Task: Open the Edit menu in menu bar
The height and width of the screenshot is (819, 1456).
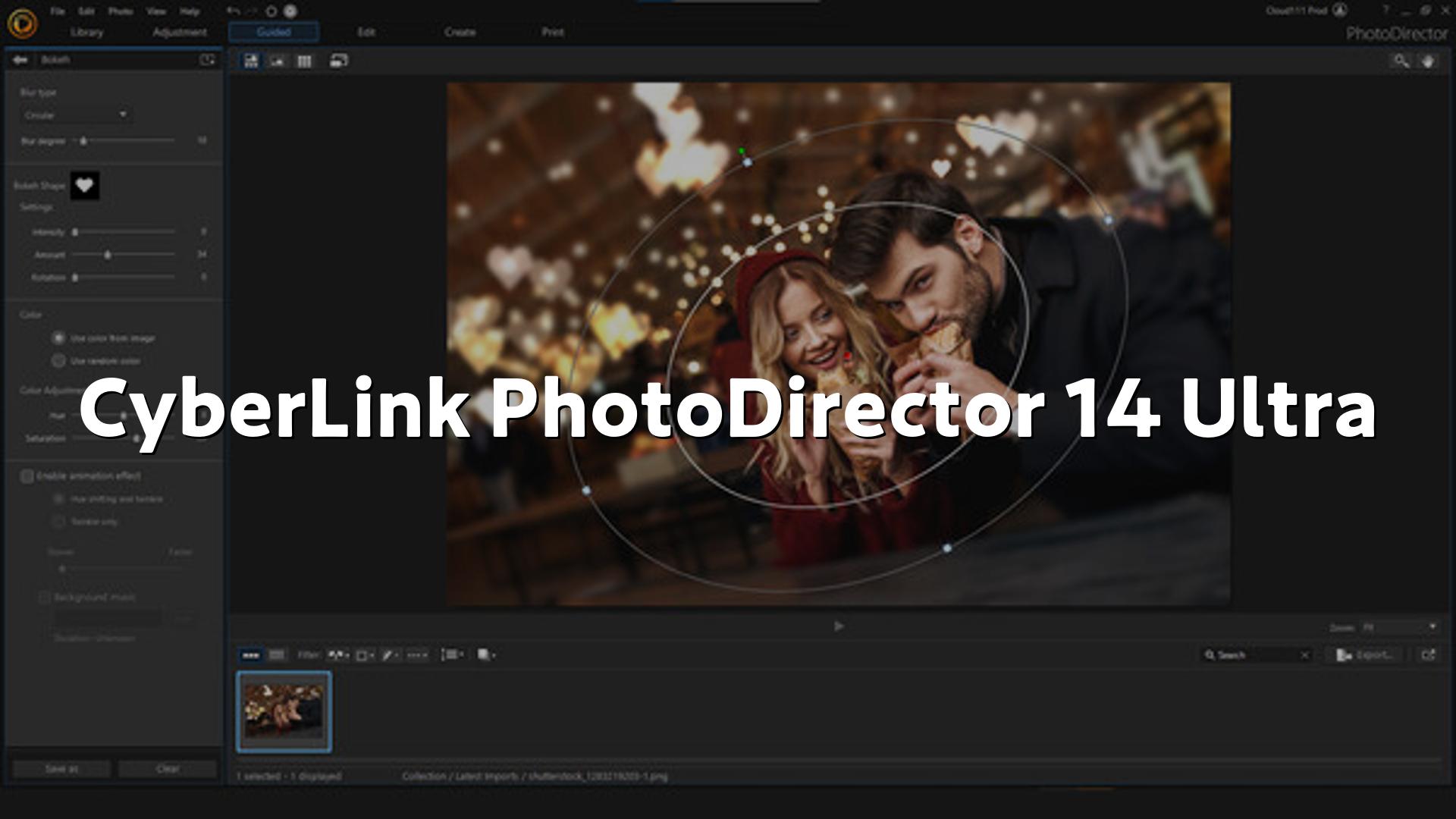Action: click(x=86, y=11)
